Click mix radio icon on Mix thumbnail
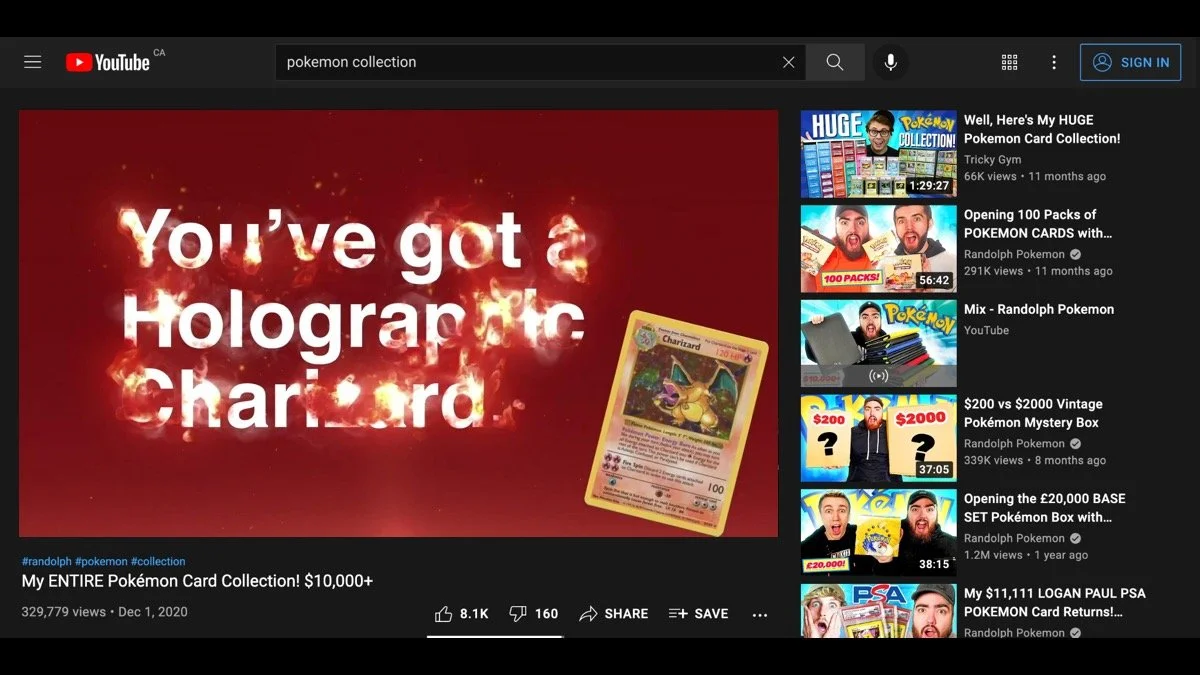The image size is (1200, 675). (879, 376)
